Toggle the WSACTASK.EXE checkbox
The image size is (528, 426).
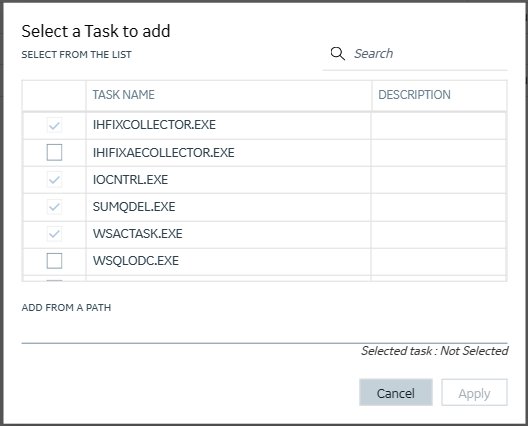(x=54, y=233)
